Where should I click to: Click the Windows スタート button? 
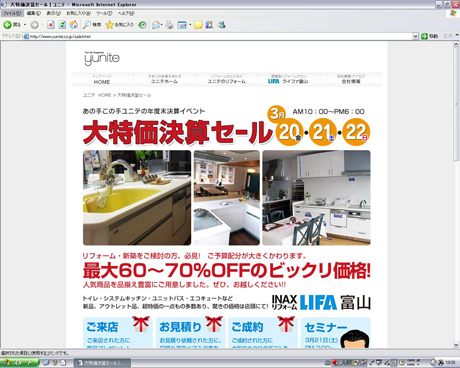(19, 363)
